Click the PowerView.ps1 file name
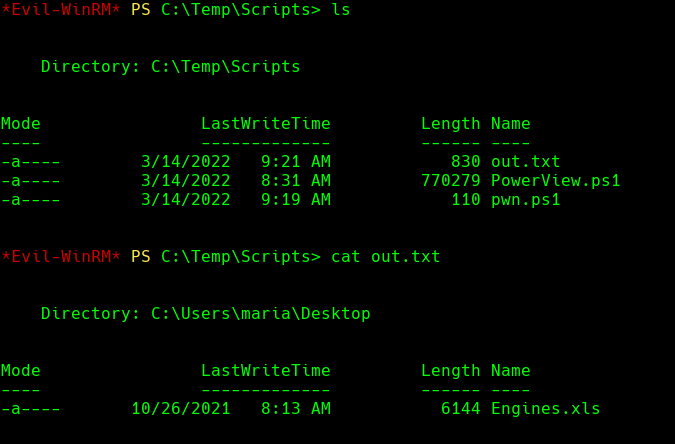675x444 pixels. [x=555, y=181]
